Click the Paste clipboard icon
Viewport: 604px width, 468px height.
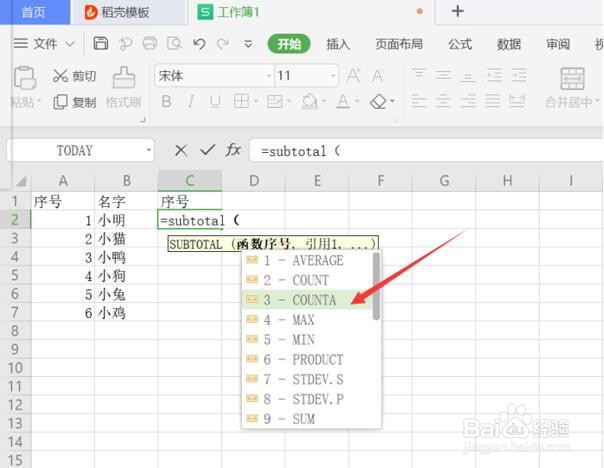click(x=25, y=78)
